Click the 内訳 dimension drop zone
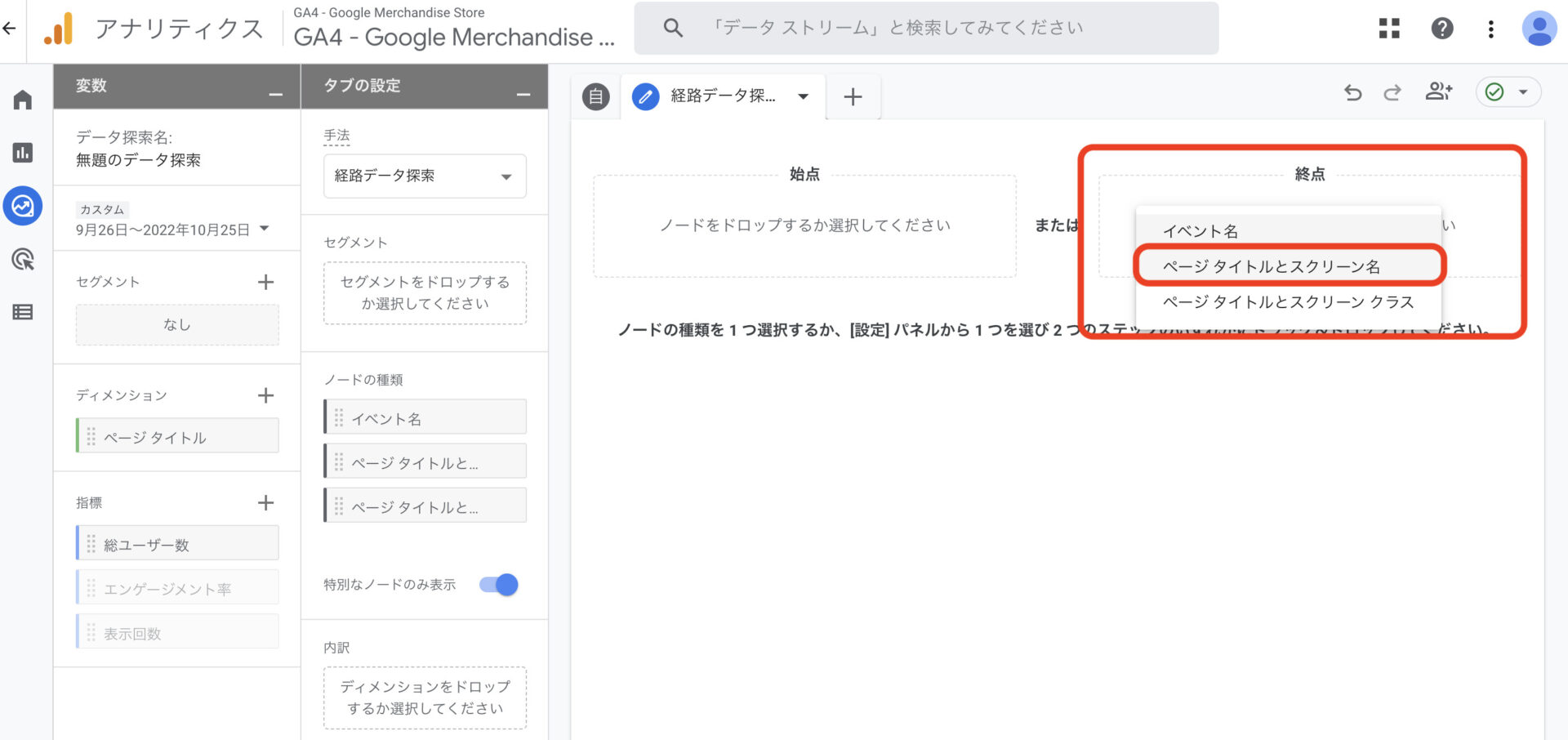This screenshot has width=1568, height=740. (x=425, y=698)
